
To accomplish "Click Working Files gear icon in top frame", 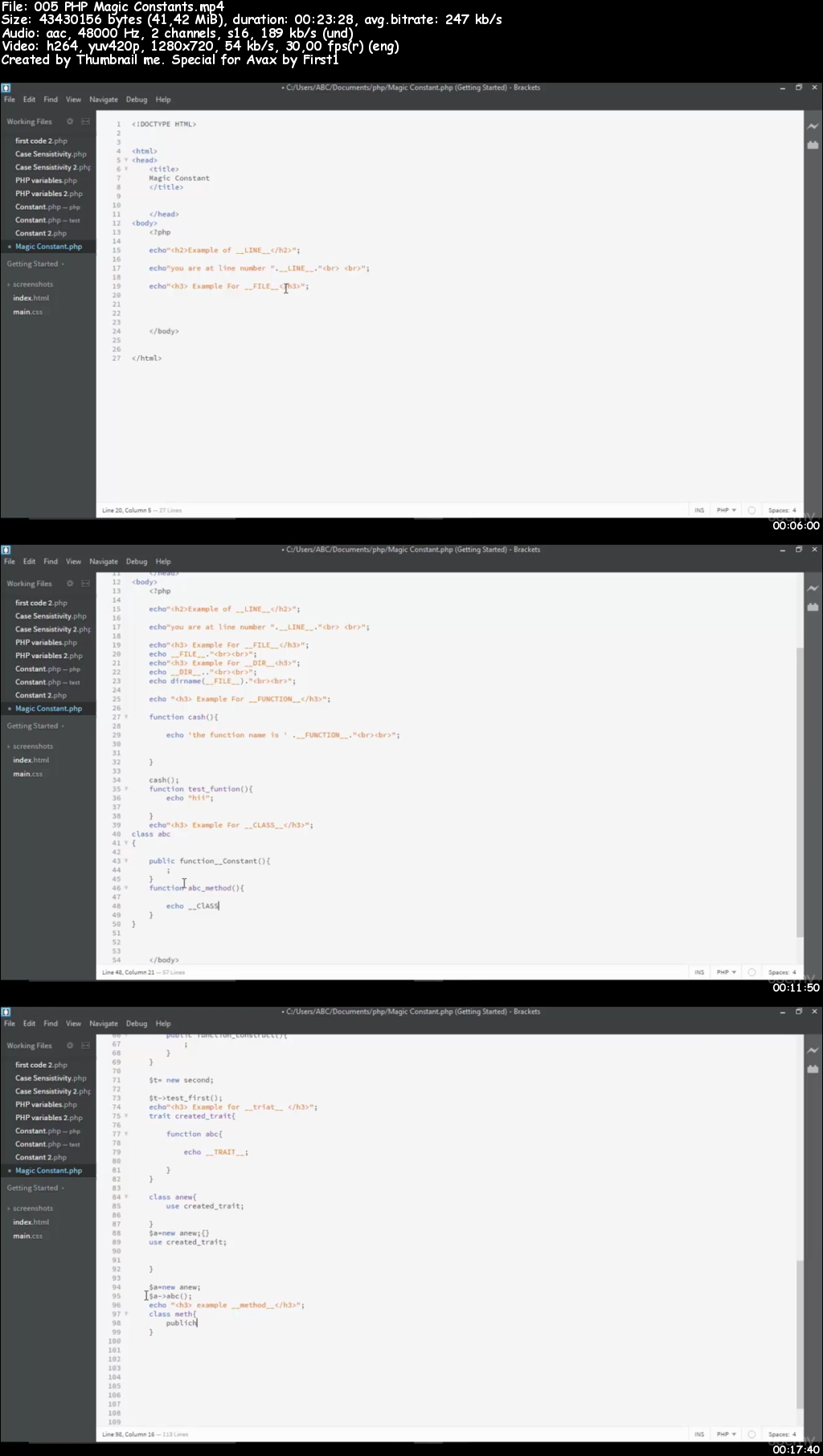I will pyautogui.click(x=70, y=121).
